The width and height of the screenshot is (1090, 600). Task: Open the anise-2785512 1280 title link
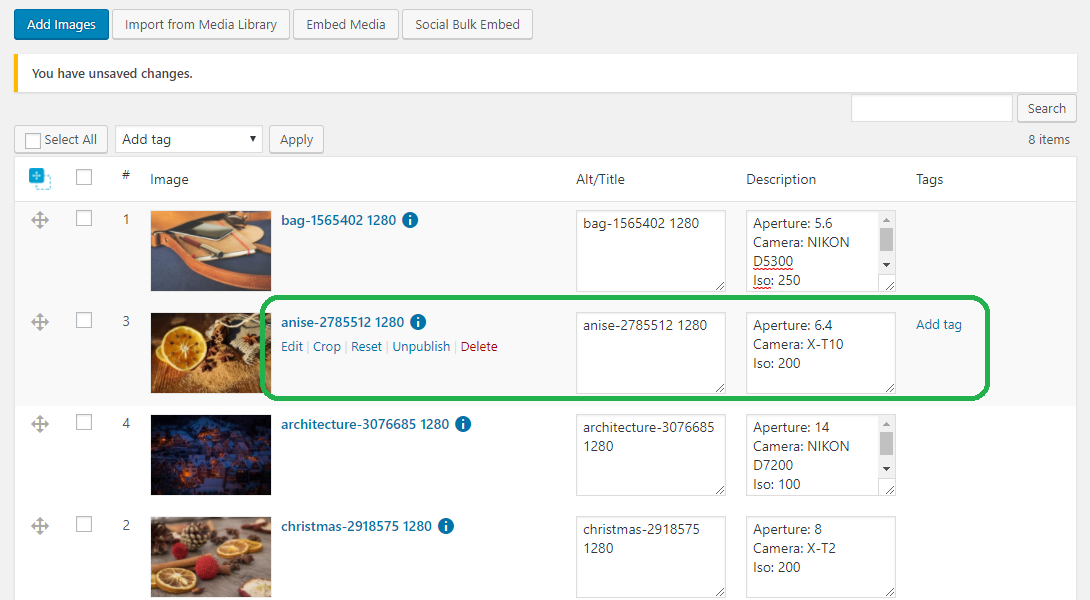(x=342, y=322)
